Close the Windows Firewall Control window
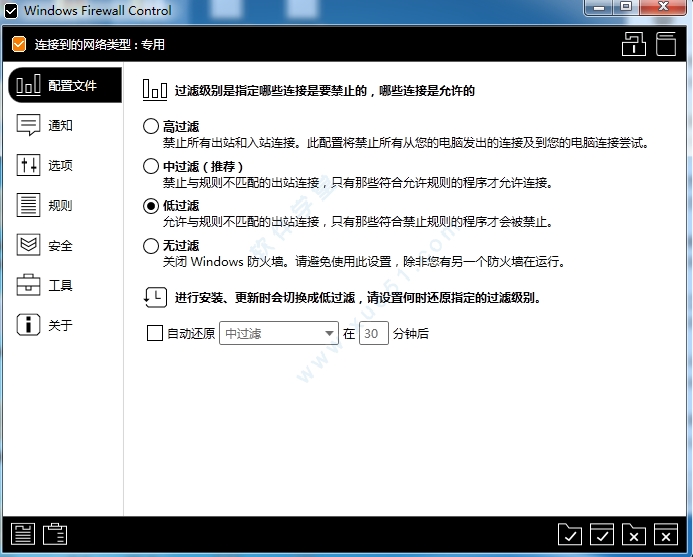The width and height of the screenshot is (693, 557). point(663,8)
